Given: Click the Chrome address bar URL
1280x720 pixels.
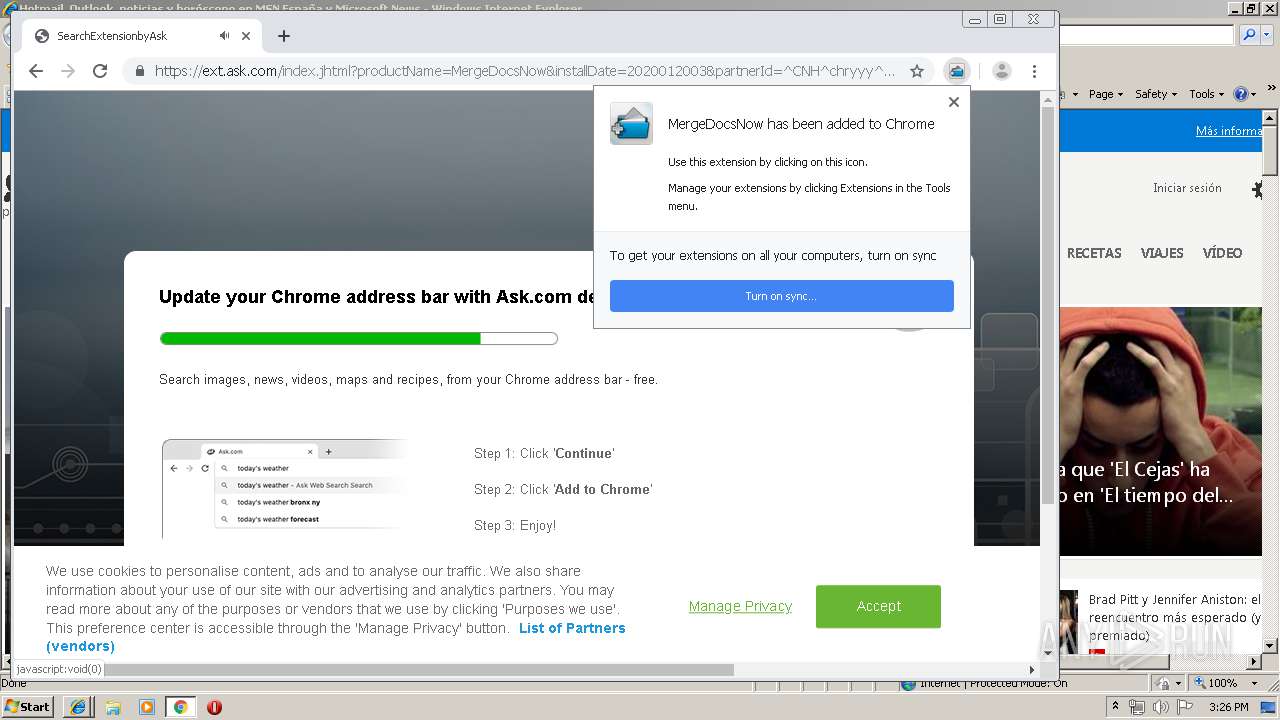Looking at the screenshot, I should pos(524,71).
